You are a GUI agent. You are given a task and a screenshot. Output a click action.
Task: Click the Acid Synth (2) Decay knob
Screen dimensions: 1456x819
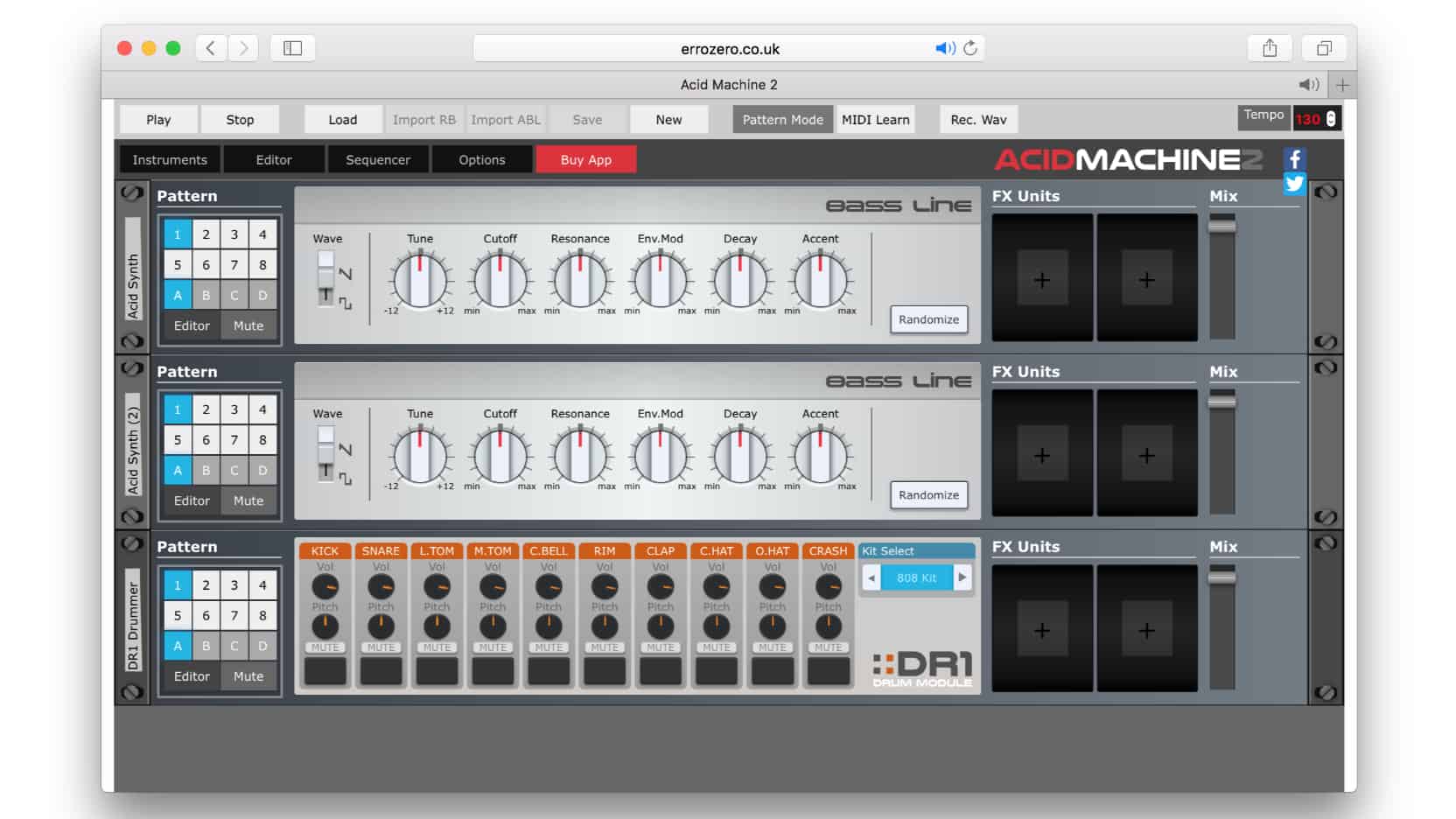click(740, 456)
